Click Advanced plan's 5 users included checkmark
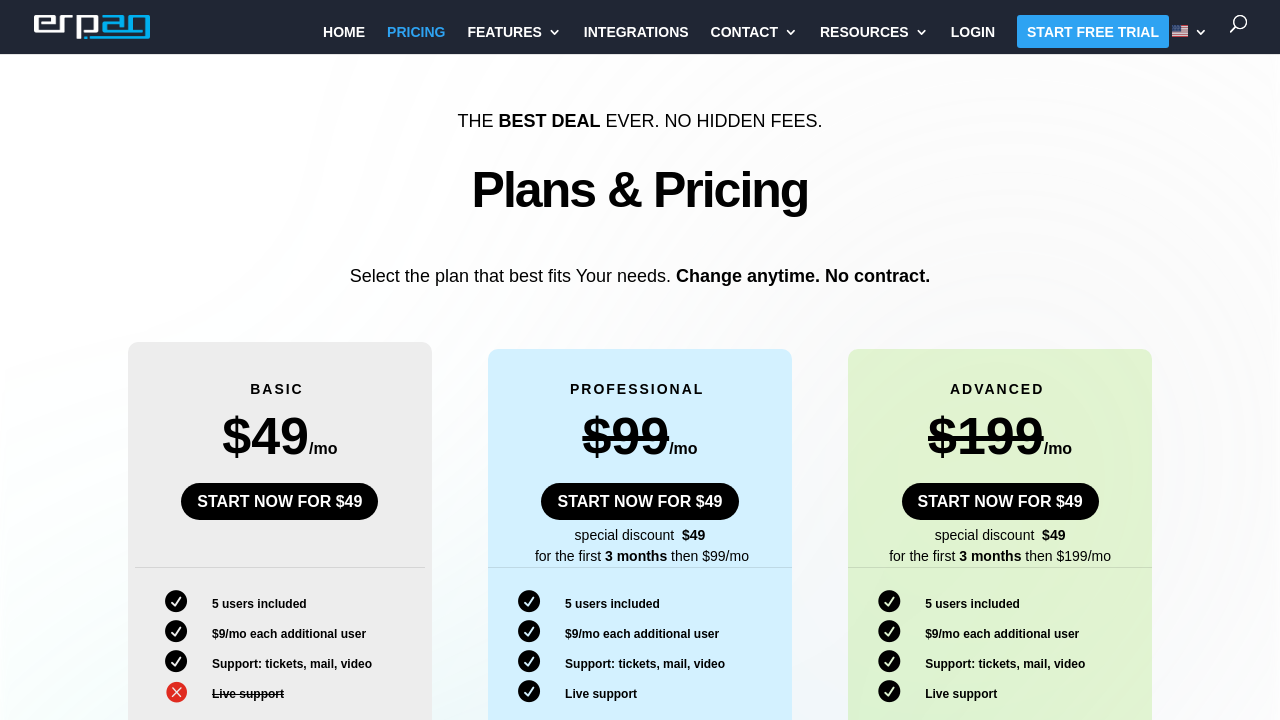 [889, 601]
